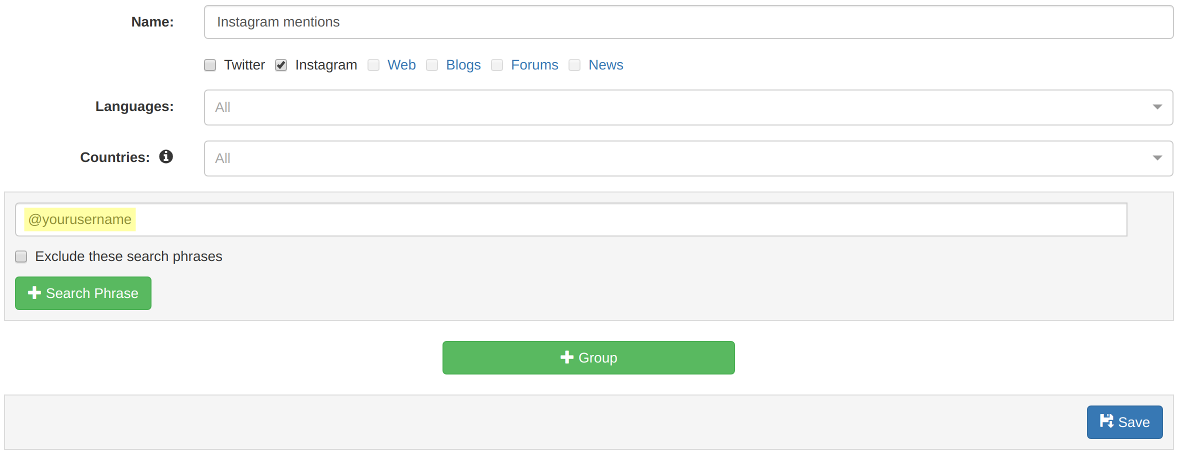The width and height of the screenshot is (1178, 454).
Task: Click the Blogs link label
Action: point(463,65)
